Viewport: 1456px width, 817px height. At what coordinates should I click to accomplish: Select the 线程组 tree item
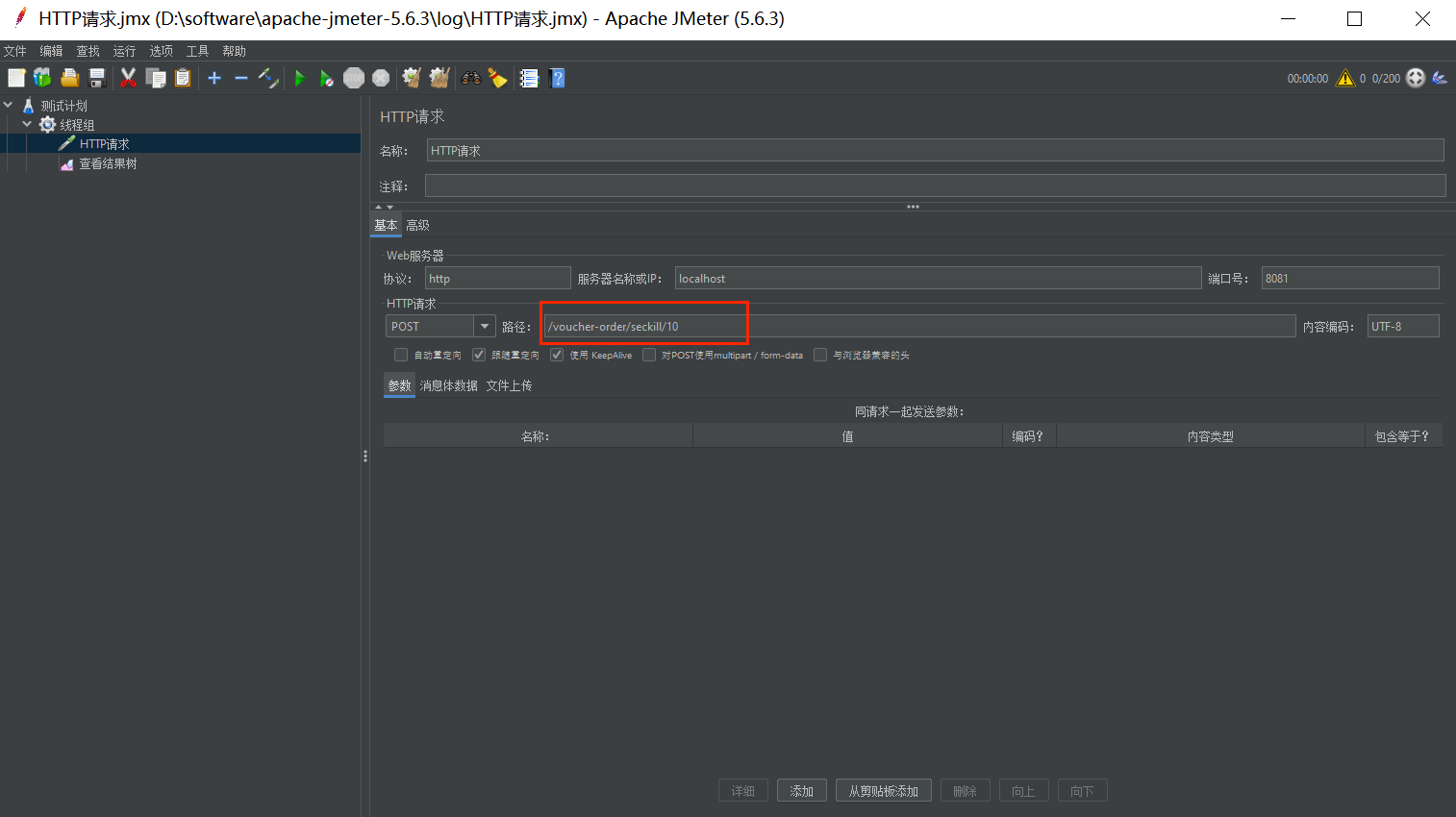(x=77, y=125)
